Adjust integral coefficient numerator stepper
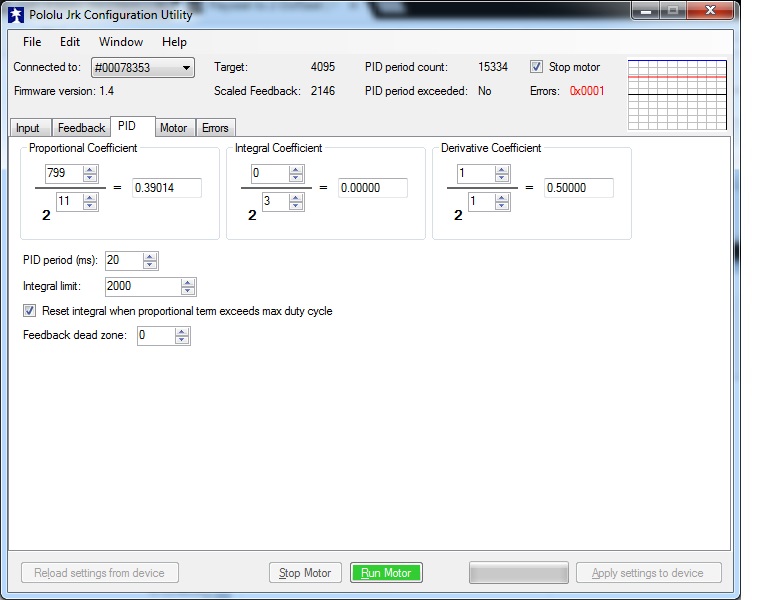 point(296,173)
